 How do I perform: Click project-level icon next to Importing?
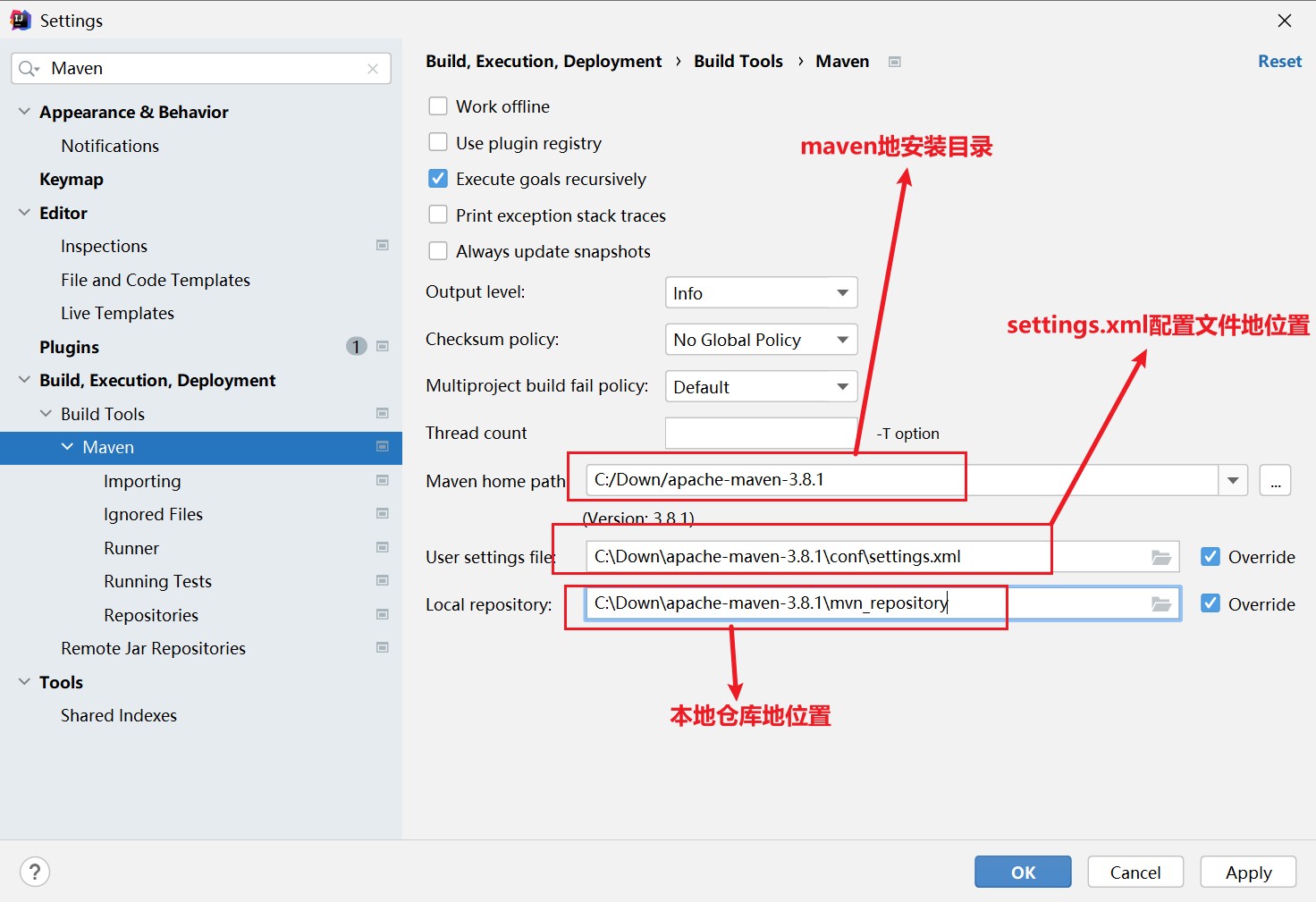(x=383, y=480)
